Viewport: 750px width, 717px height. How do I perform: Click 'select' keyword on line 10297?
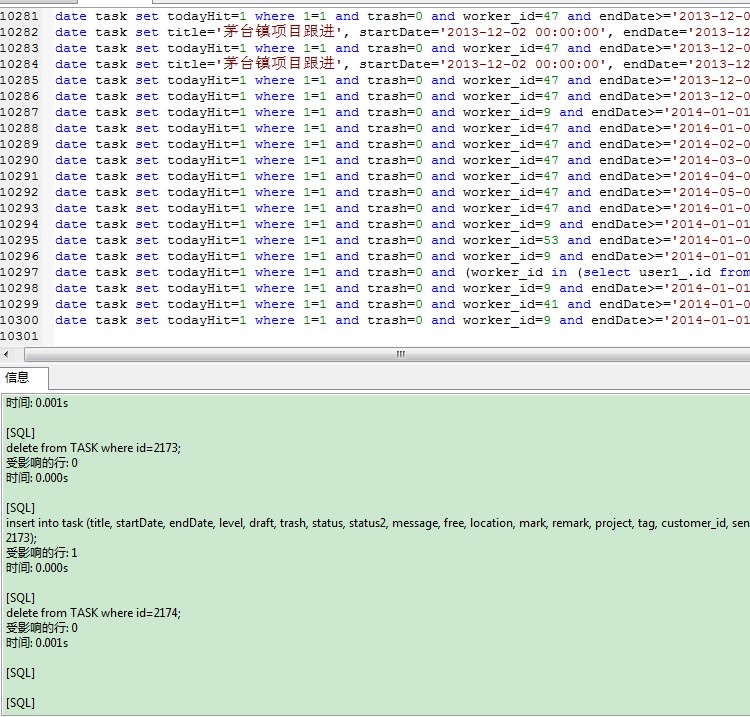tap(607, 272)
